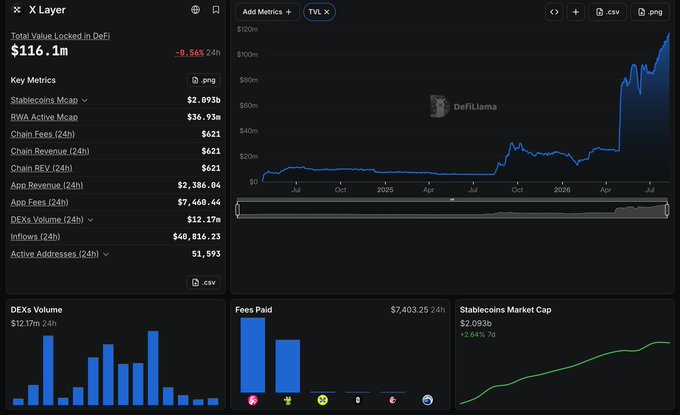
Task: Open the embed chart code icon
Action: pos(554,12)
